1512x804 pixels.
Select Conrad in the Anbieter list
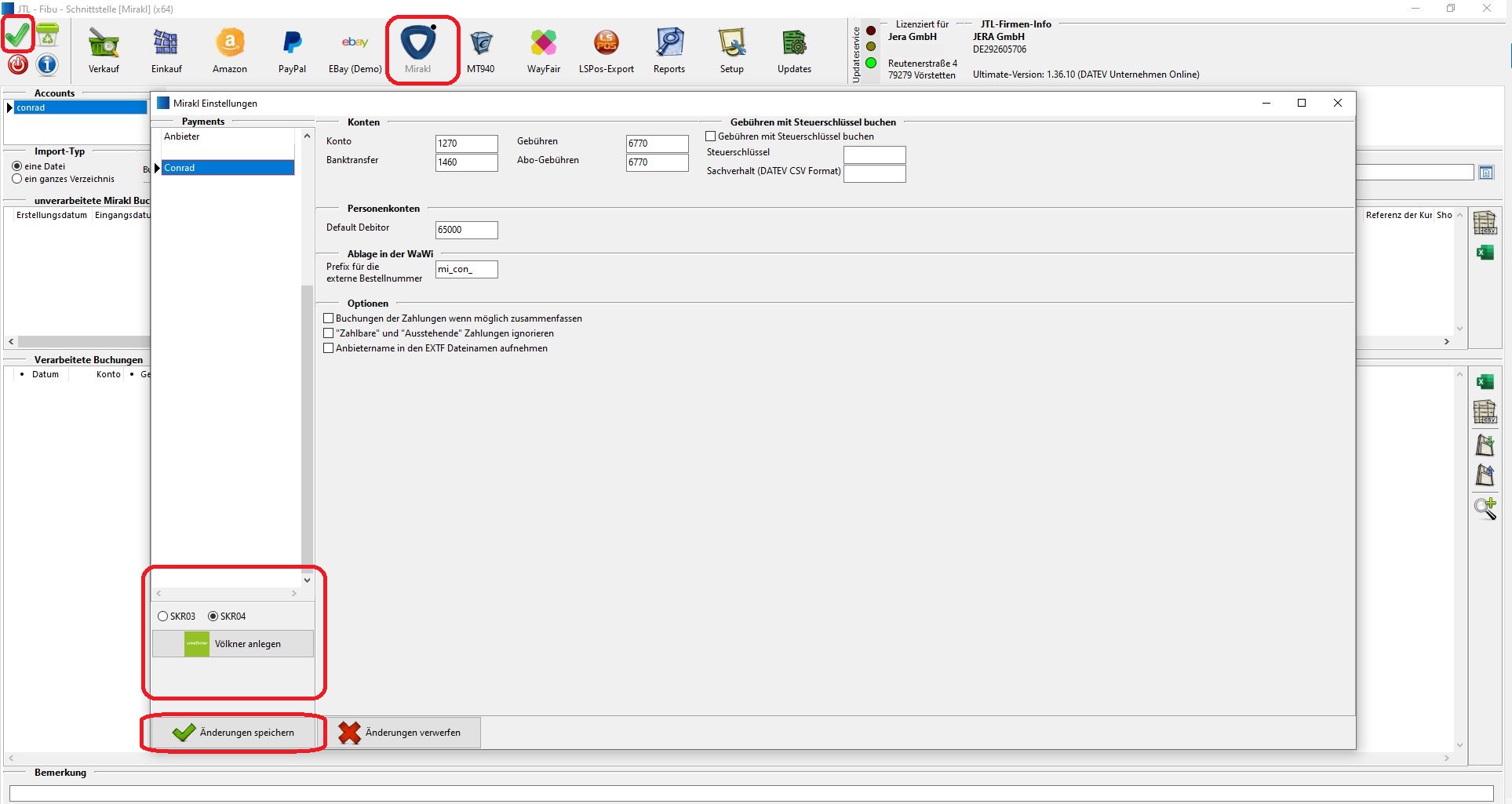[x=227, y=168]
